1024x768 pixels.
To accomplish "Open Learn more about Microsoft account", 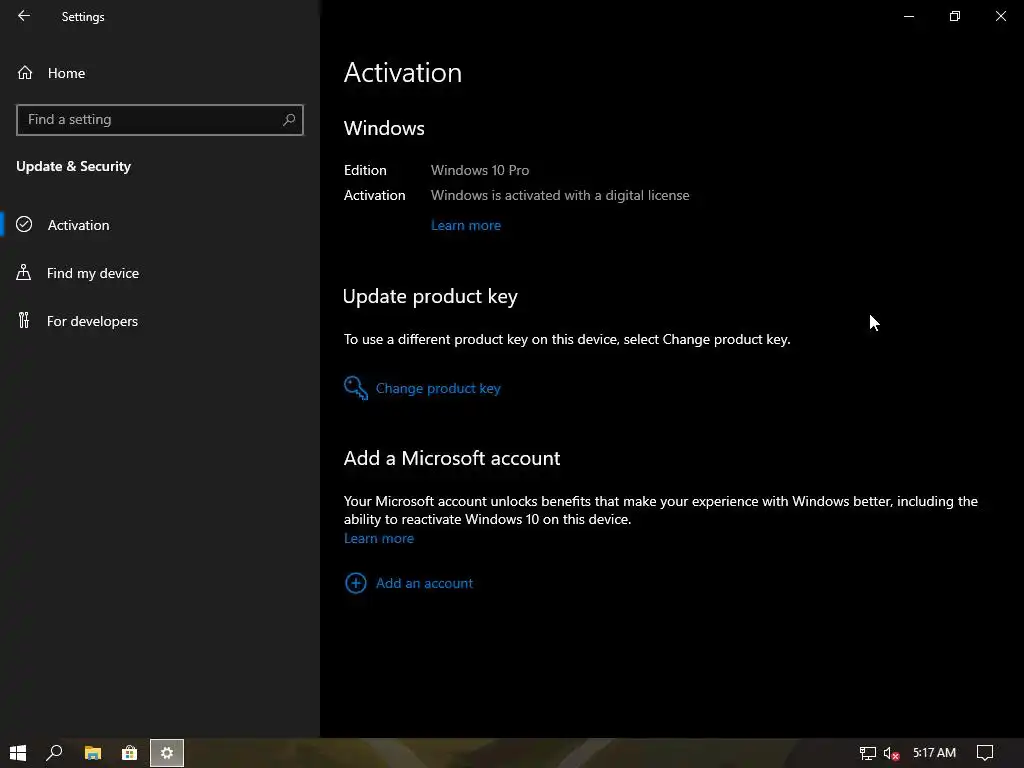I will point(379,538).
